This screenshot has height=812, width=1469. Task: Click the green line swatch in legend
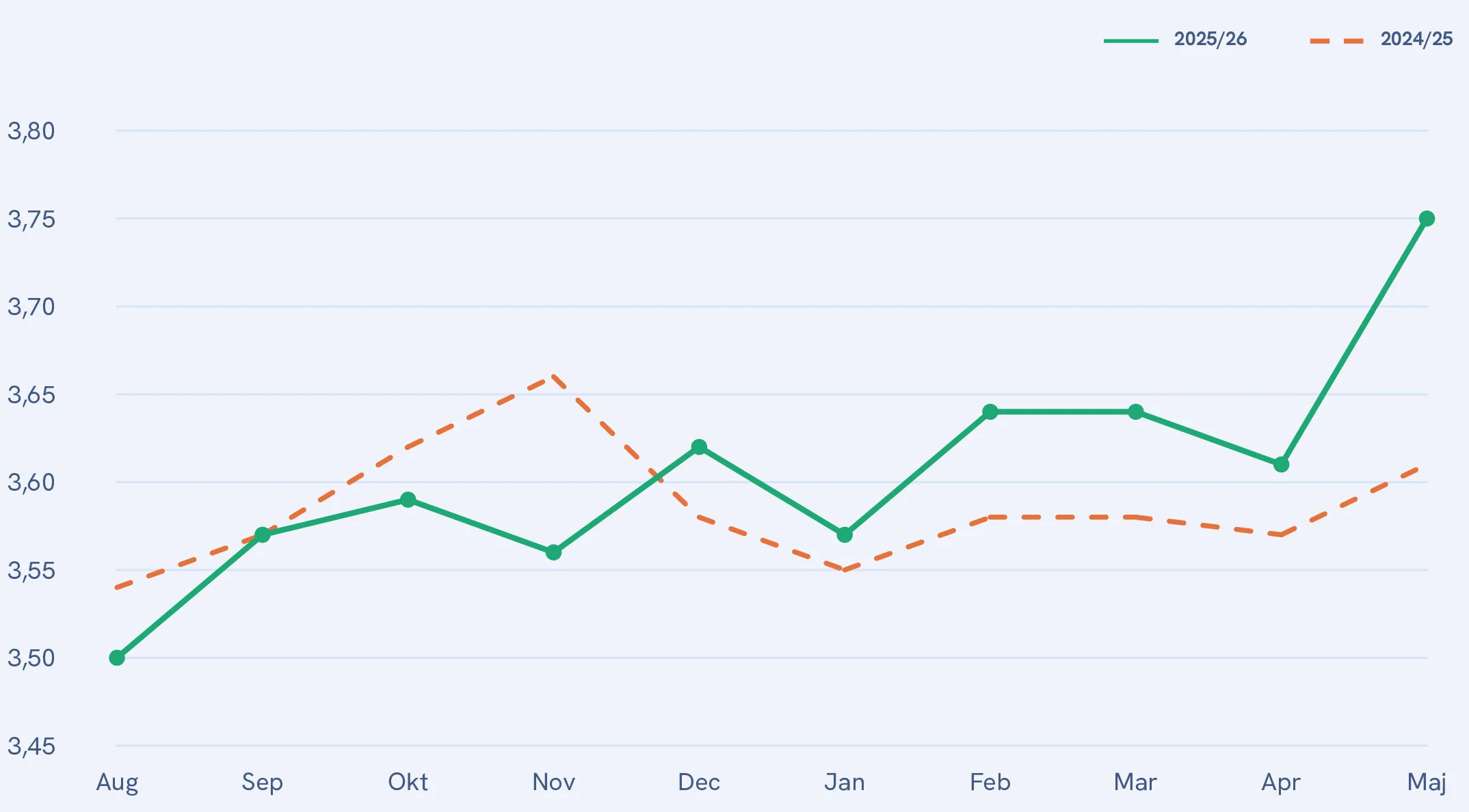[1131, 41]
